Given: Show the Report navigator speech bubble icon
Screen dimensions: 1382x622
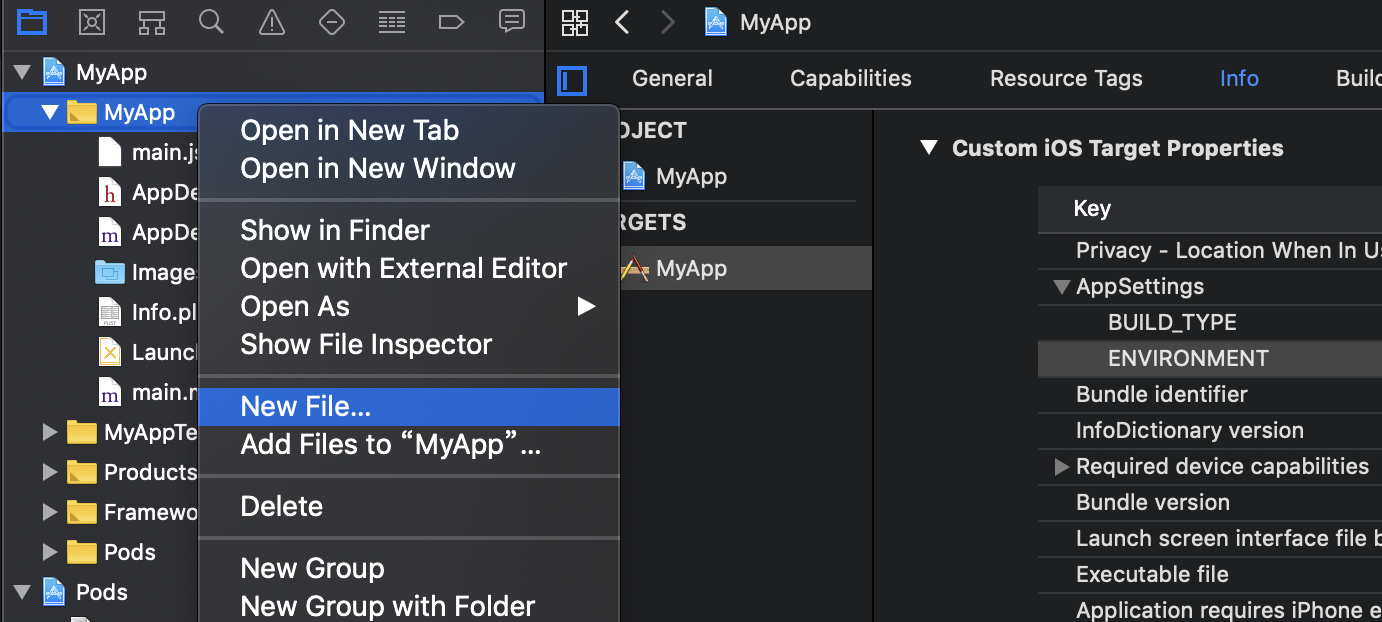Looking at the screenshot, I should pos(512,21).
